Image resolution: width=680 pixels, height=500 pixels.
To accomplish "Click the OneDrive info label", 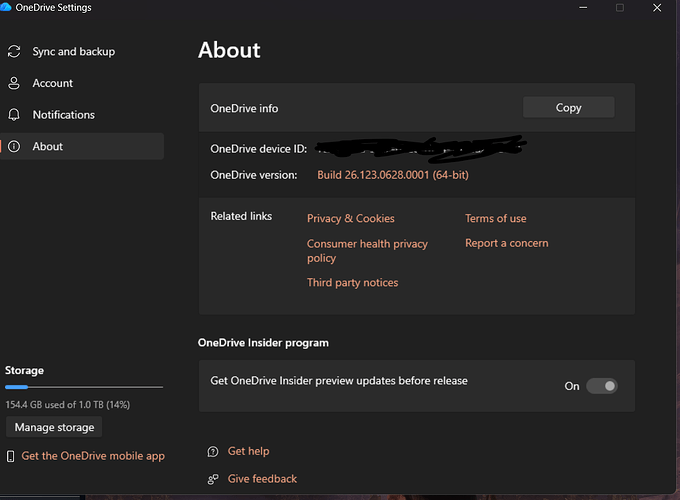I will [244, 108].
